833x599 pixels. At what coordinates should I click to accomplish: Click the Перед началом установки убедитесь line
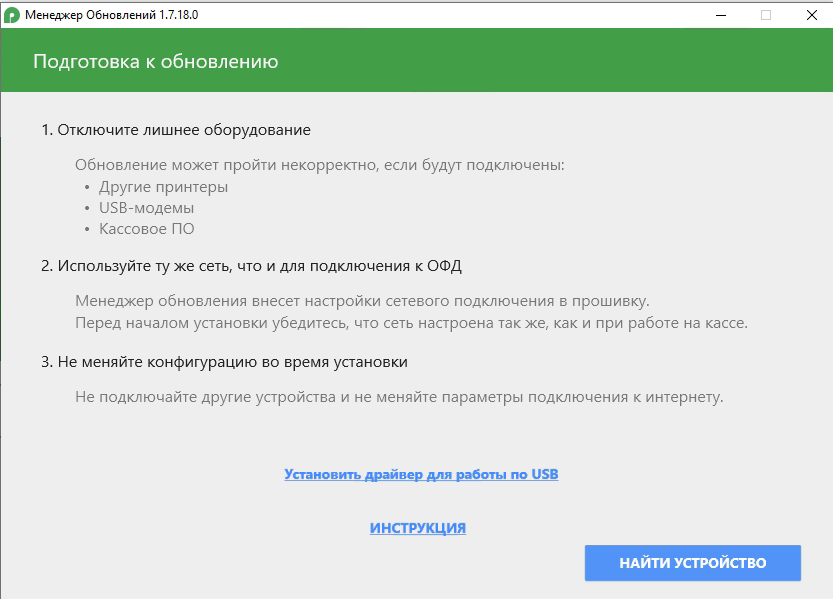coord(411,323)
